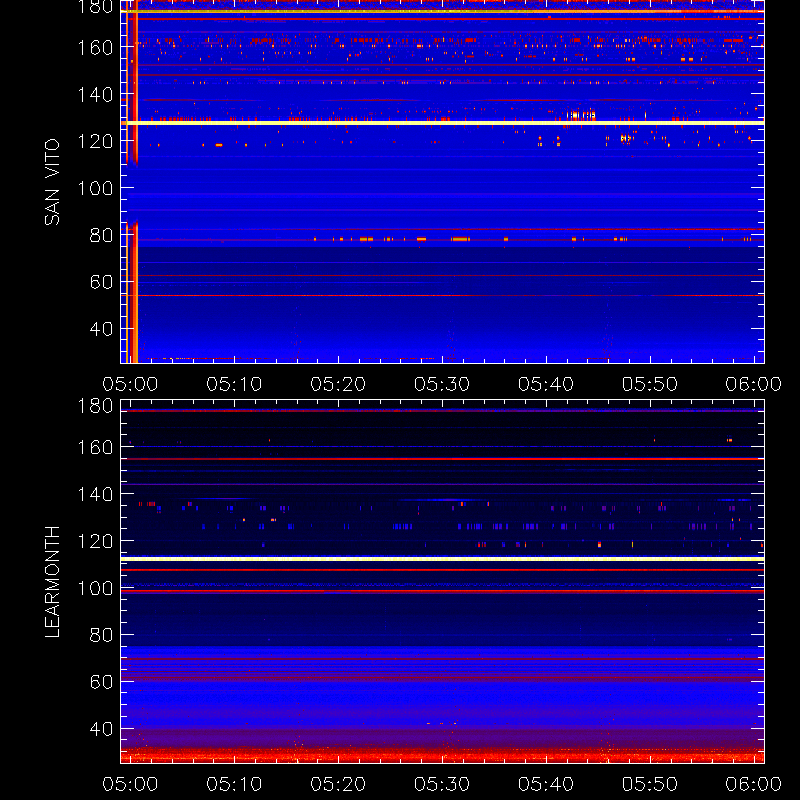Viewport: 800px width, 800px height.
Task: Select the 80 tick label on the Learmonth plot
Action: coord(101,635)
